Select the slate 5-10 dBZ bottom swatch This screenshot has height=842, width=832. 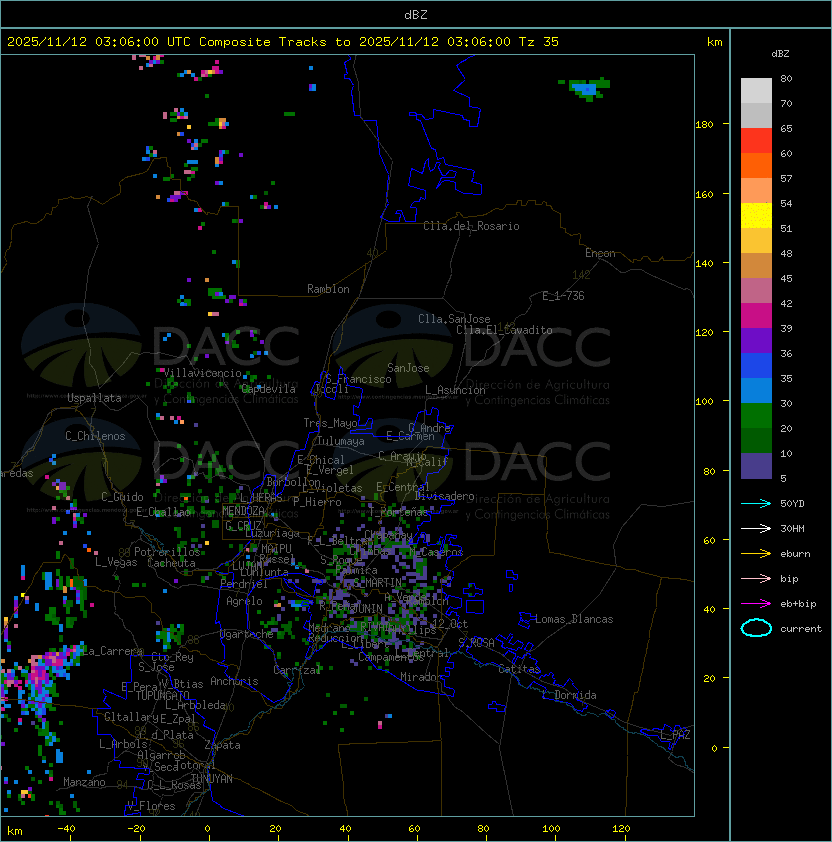pos(756,466)
